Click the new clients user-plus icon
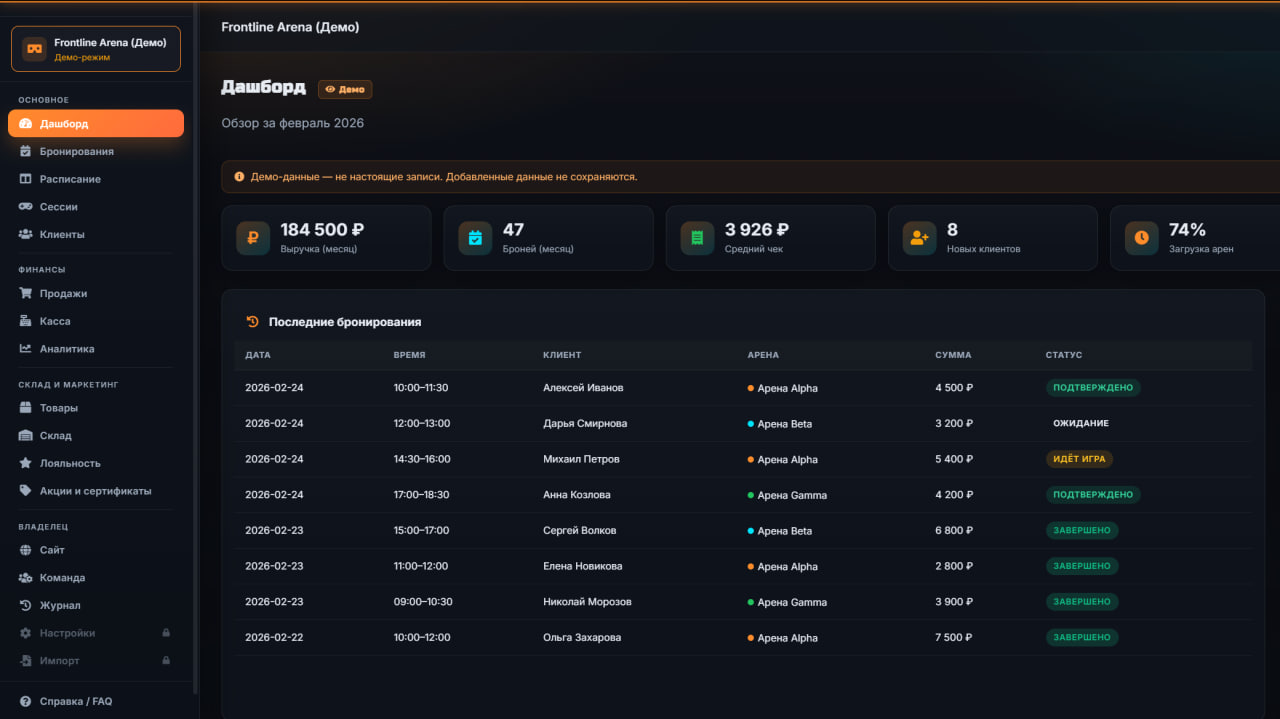The width and height of the screenshot is (1280, 719). pos(919,238)
